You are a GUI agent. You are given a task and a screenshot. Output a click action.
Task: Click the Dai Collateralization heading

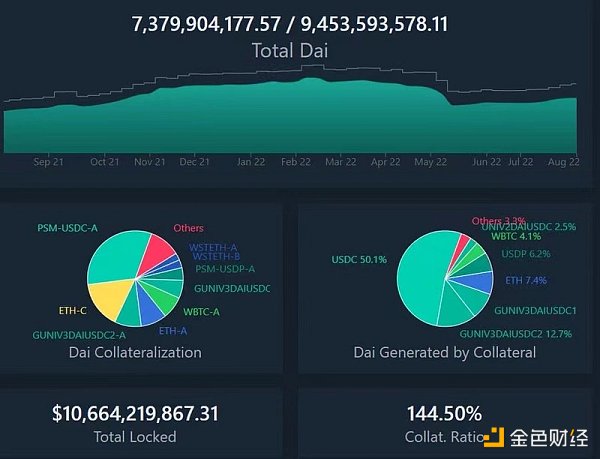135,352
